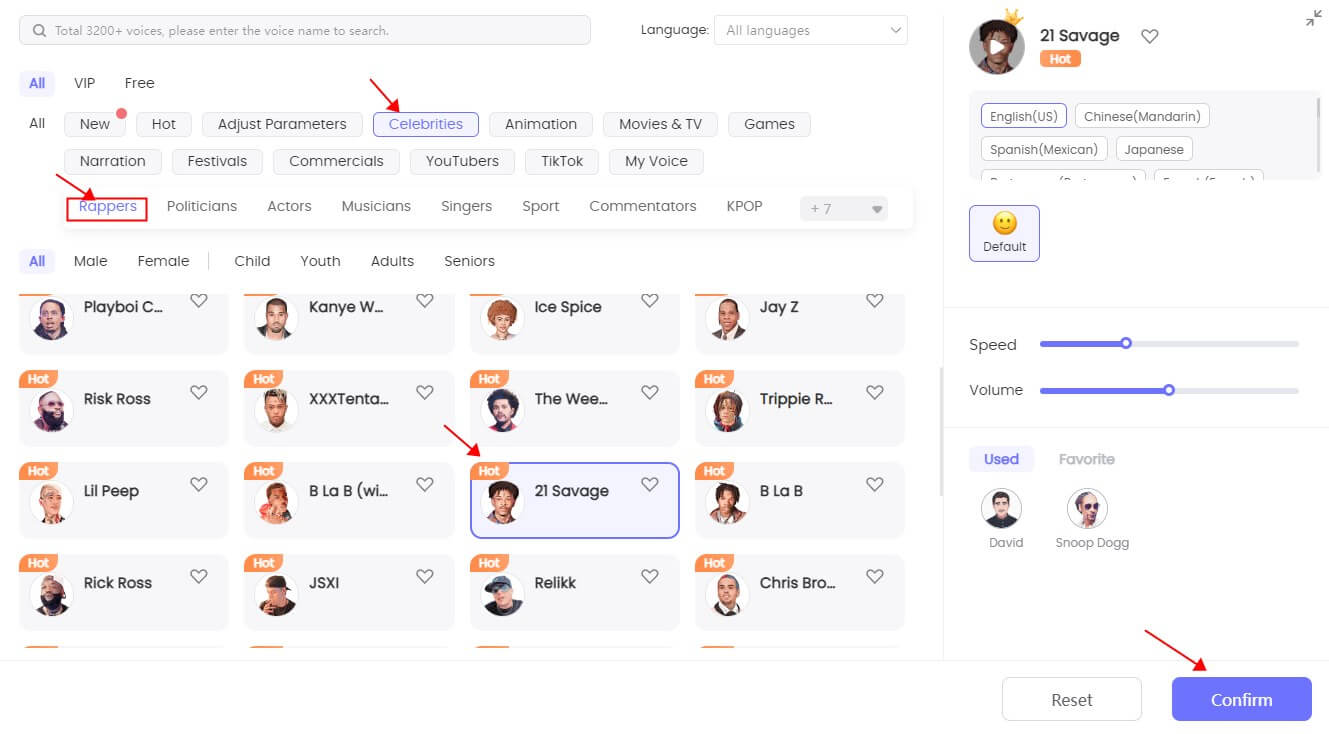This screenshot has width=1329, height=734.
Task: Filter voices by Seniors
Action: [469, 261]
